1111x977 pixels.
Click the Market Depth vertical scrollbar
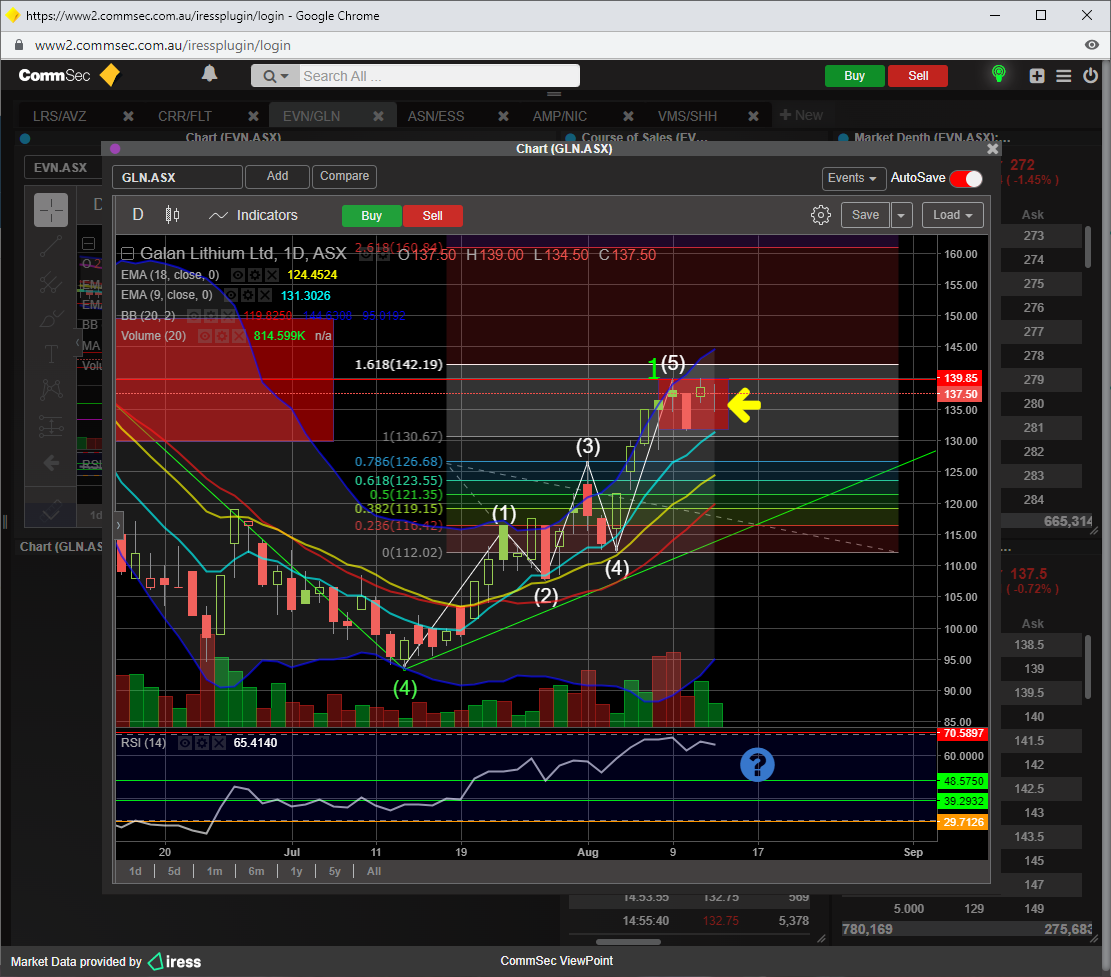(x=1088, y=247)
